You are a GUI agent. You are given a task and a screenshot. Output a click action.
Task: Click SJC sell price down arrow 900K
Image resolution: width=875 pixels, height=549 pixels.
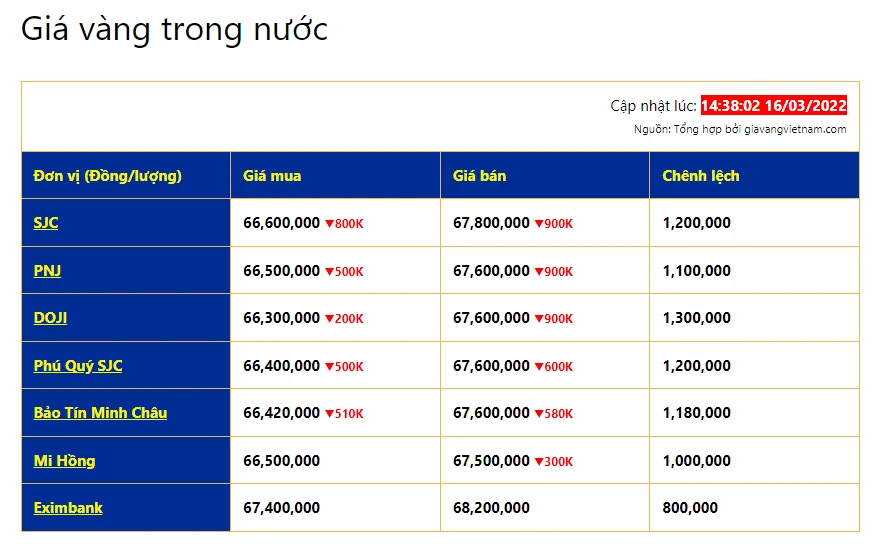(553, 224)
